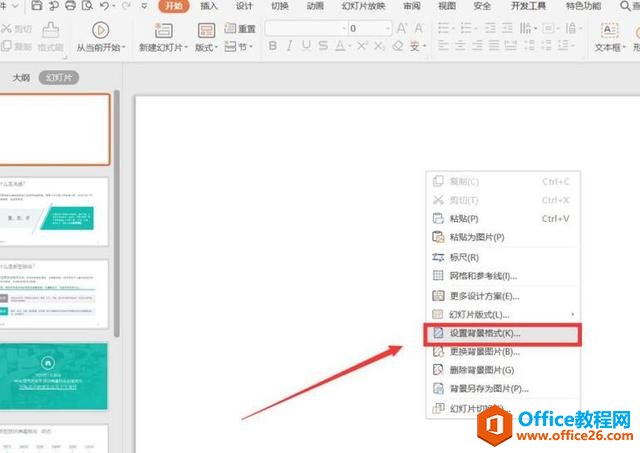640x453 pixels.
Task: Click the 重置 (Reset) button
Action: [240, 28]
